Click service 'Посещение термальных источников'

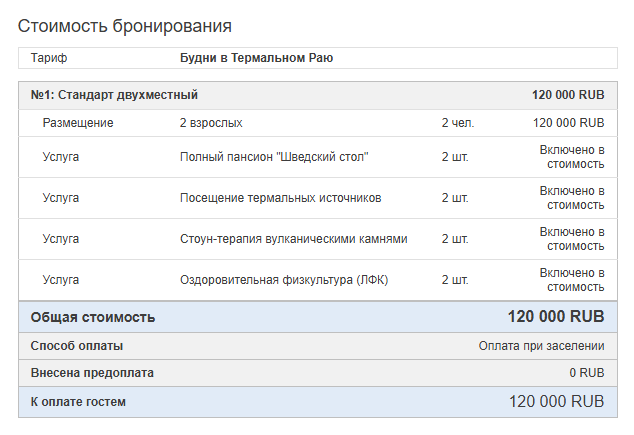(x=281, y=198)
